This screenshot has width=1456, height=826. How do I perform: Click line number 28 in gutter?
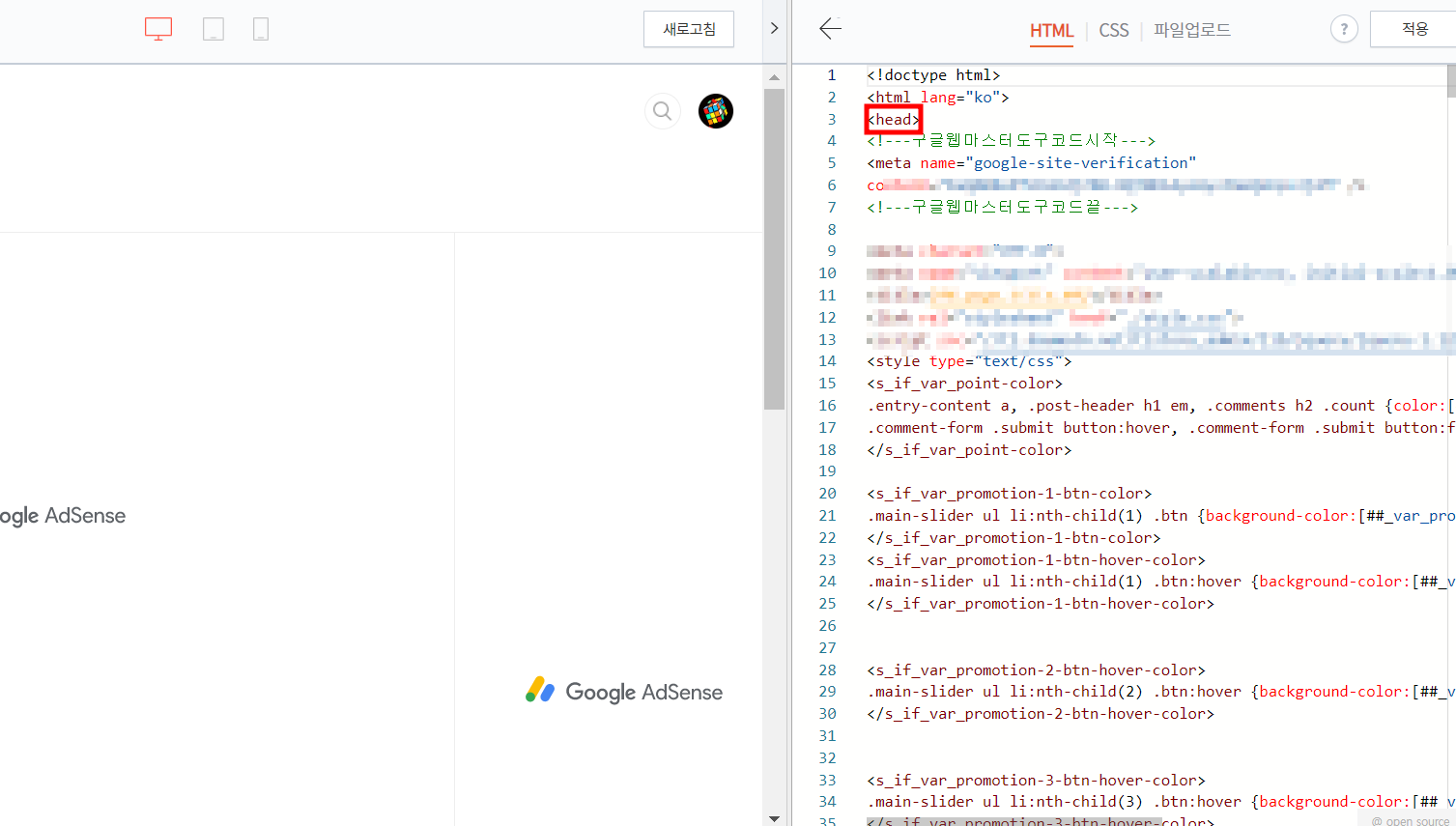click(x=827, y=670)
